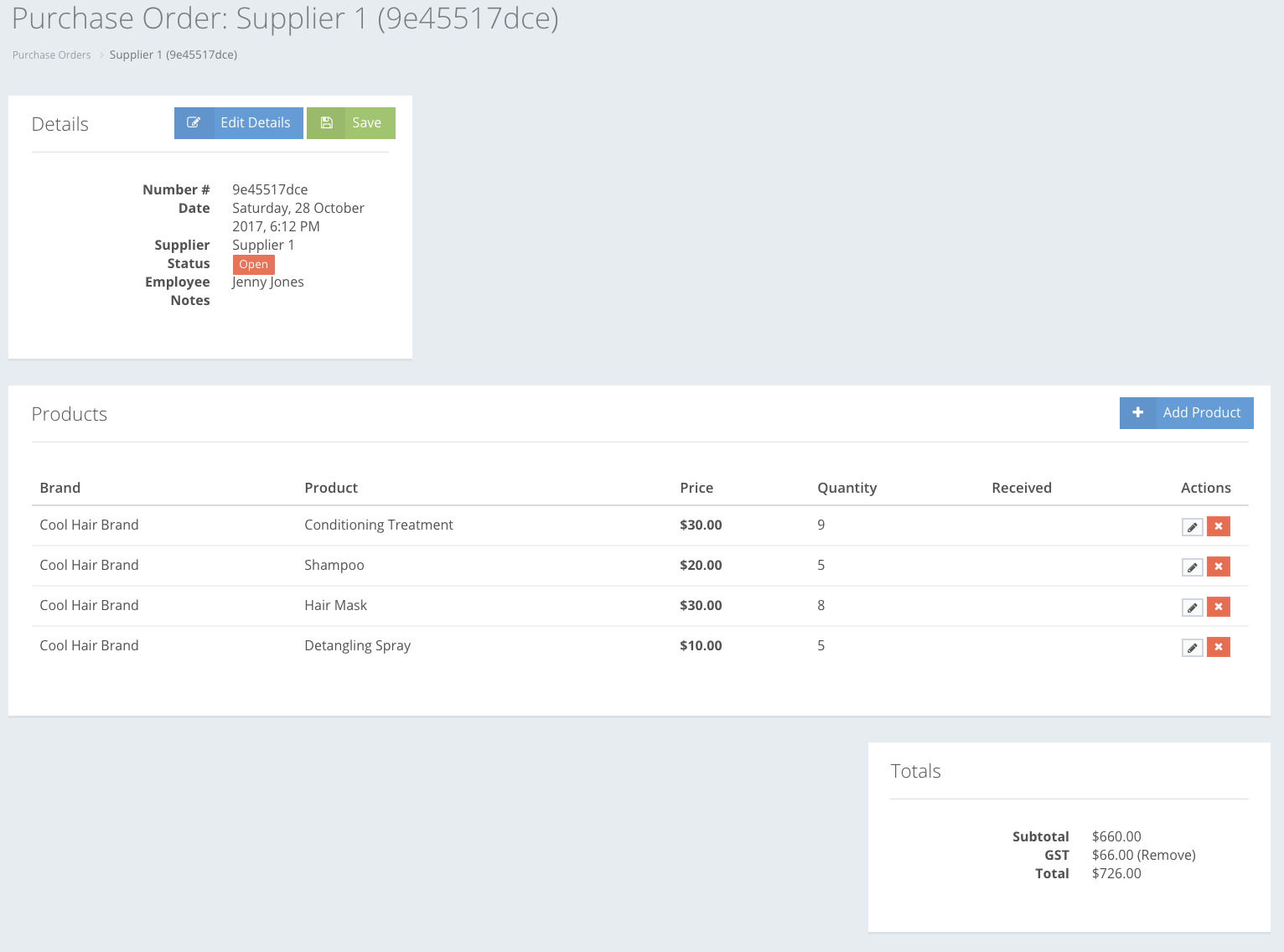Click the $10.00 price cell
The height and width of the screenshot is (952, 1284).
(x=701, y=645)
